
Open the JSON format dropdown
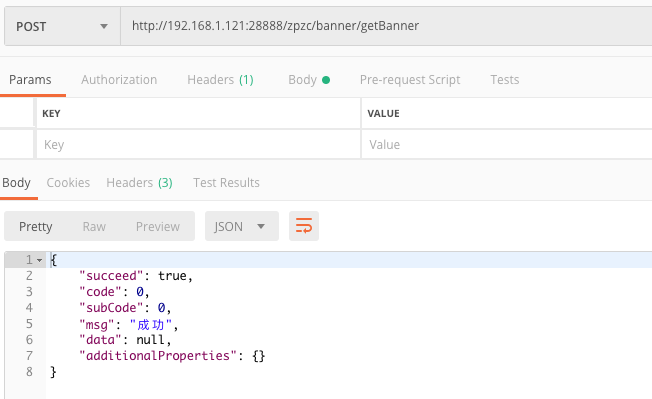(x=242, y=226)
